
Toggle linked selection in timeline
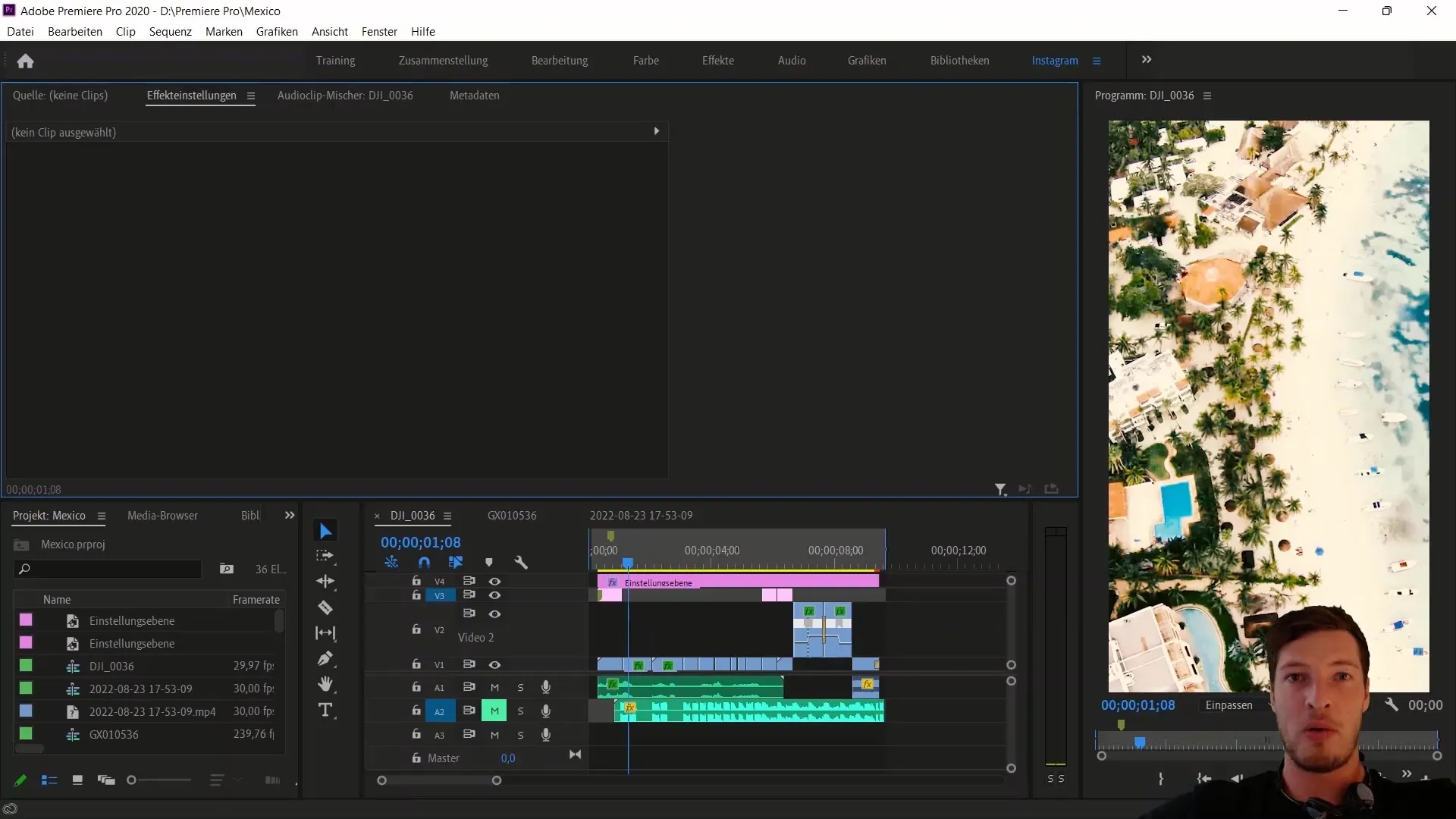click(x=456, y=563)
